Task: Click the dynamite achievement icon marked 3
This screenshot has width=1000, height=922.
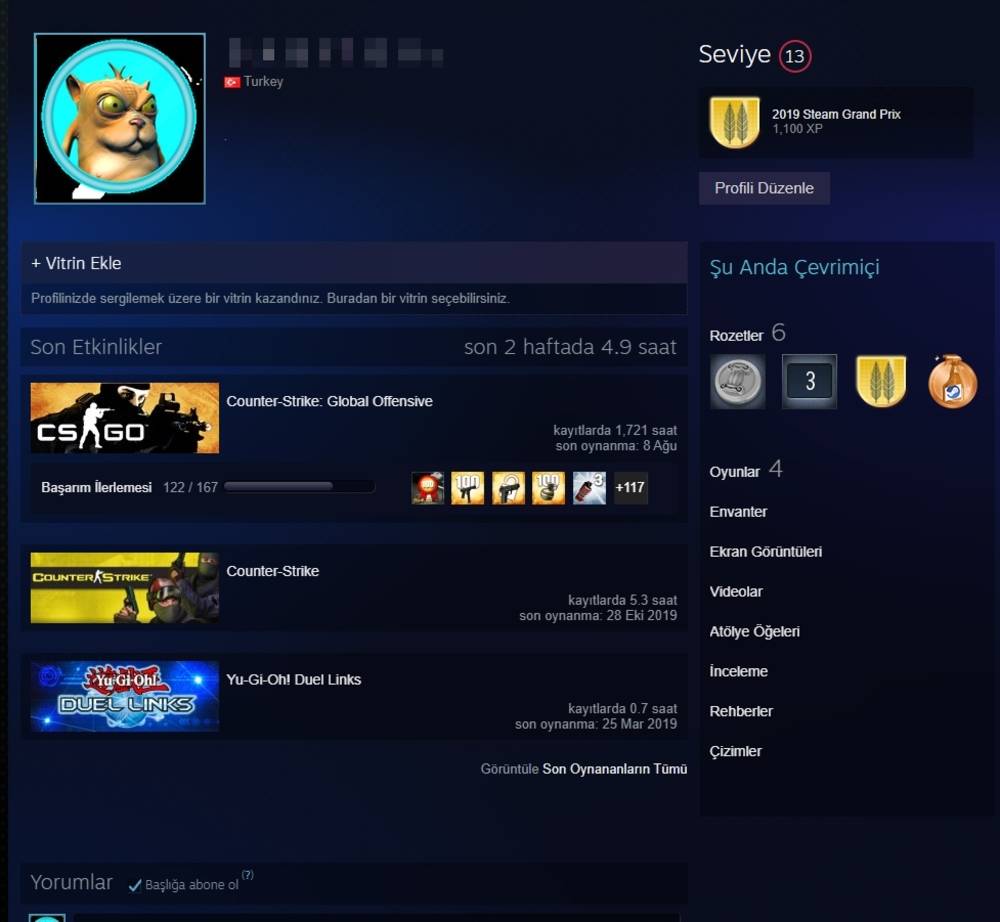Action: click(x=589, y=488)
